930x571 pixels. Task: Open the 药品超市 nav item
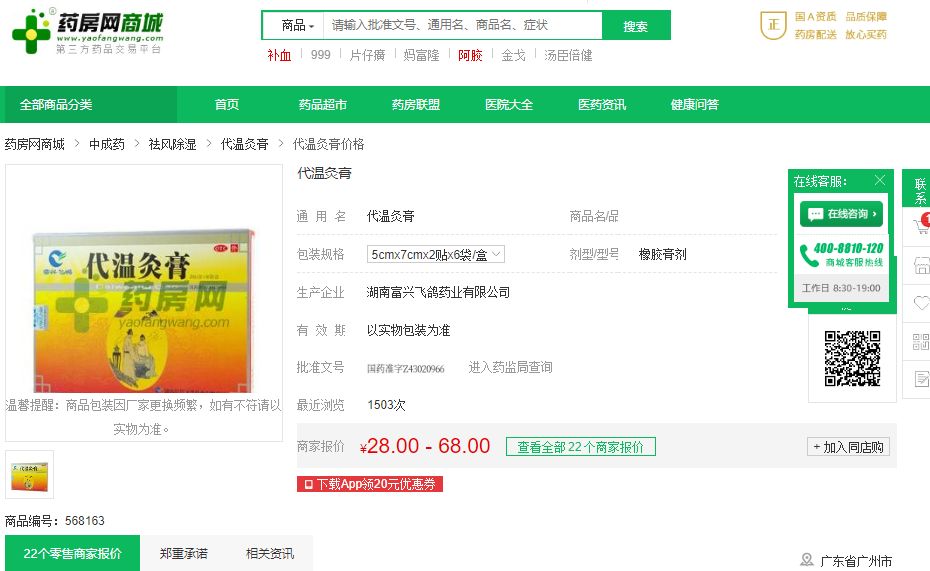[322, 104]
